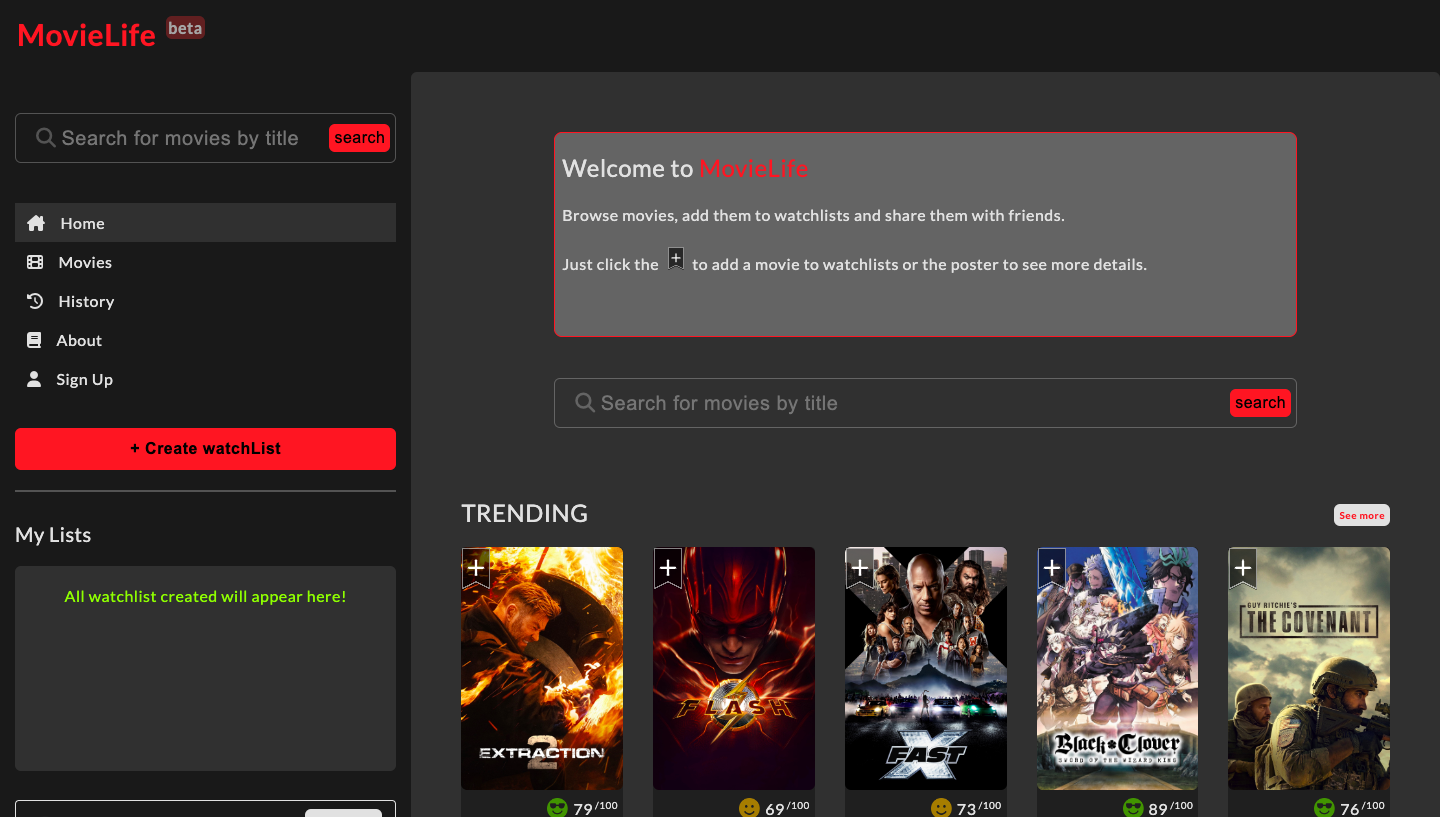Click the main red search button

[1260, 403]
